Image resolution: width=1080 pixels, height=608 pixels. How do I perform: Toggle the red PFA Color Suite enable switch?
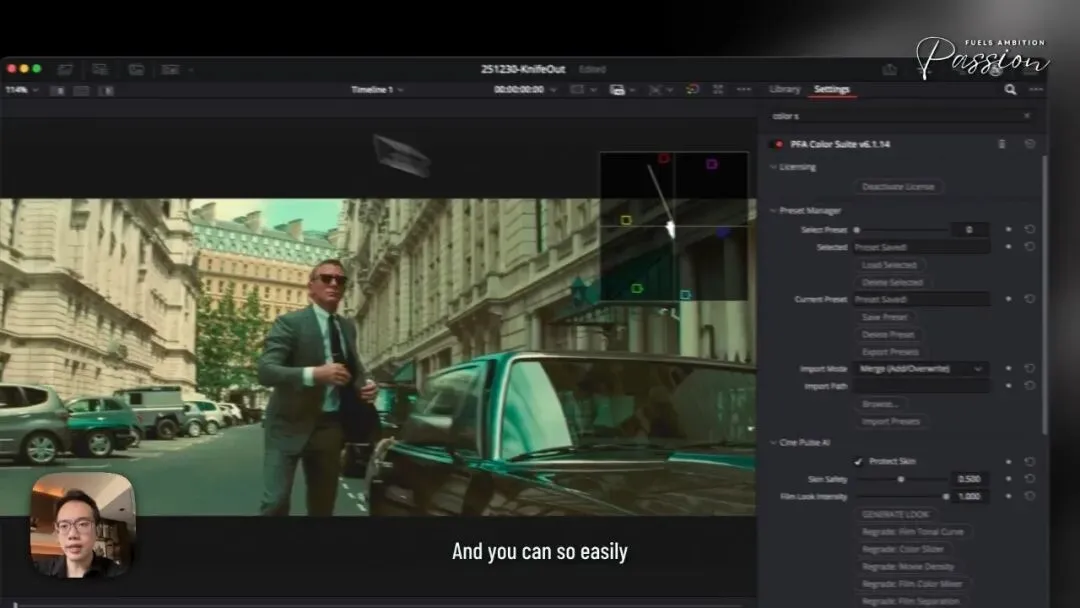click(x=778, y=144)
